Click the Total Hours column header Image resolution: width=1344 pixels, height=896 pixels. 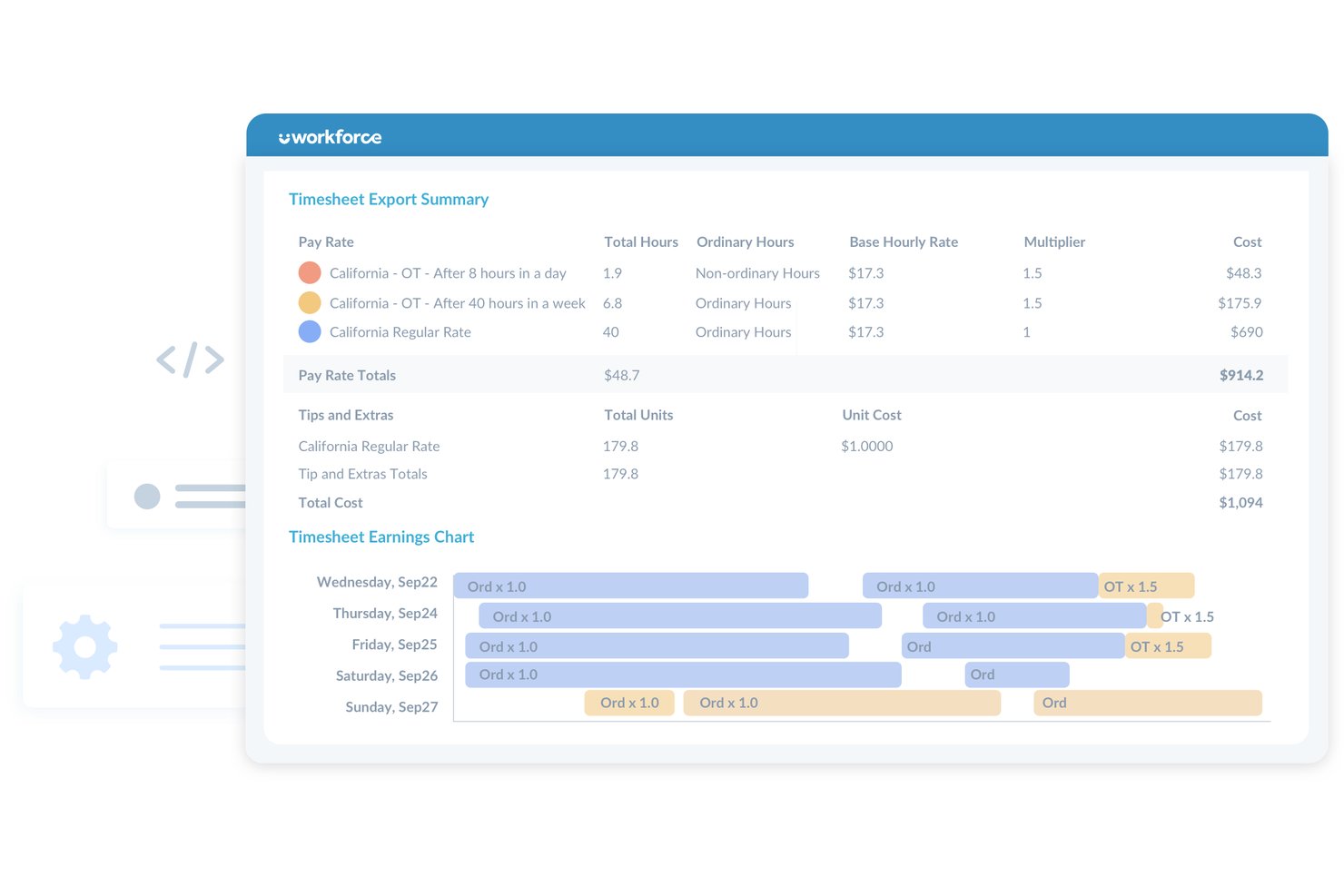[641, 241]
